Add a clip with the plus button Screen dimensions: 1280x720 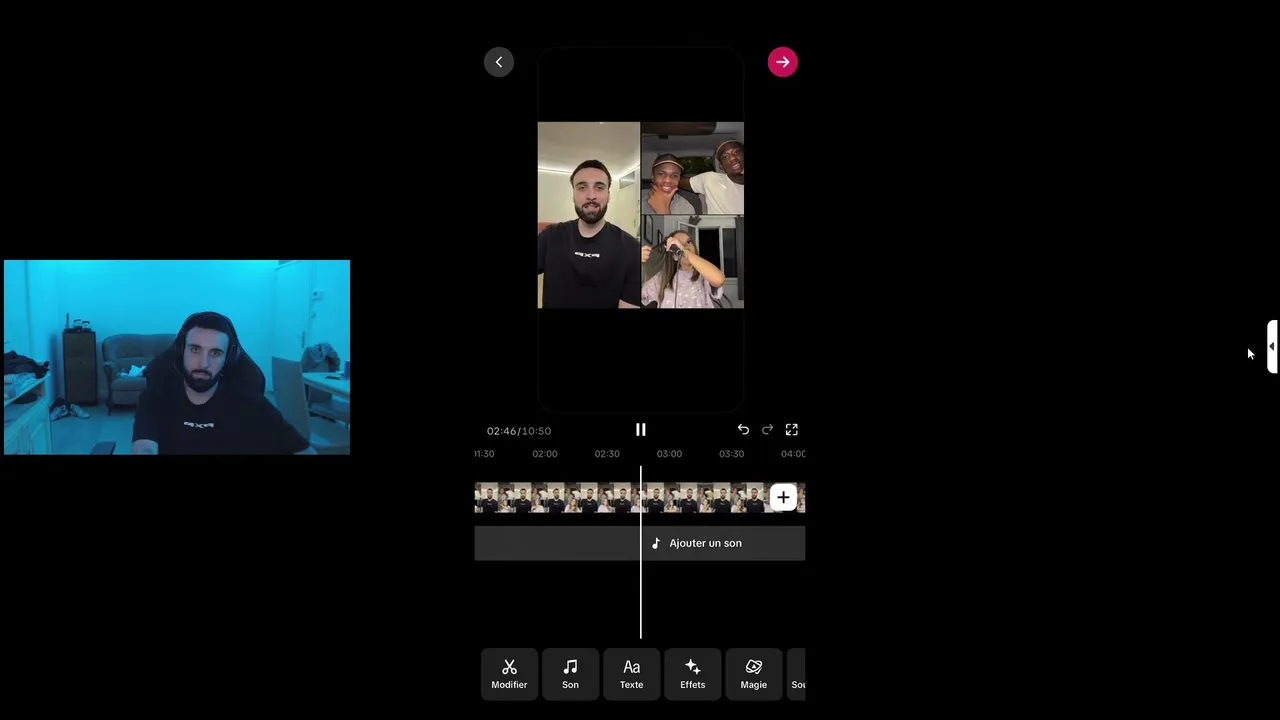tap(783, 497)
